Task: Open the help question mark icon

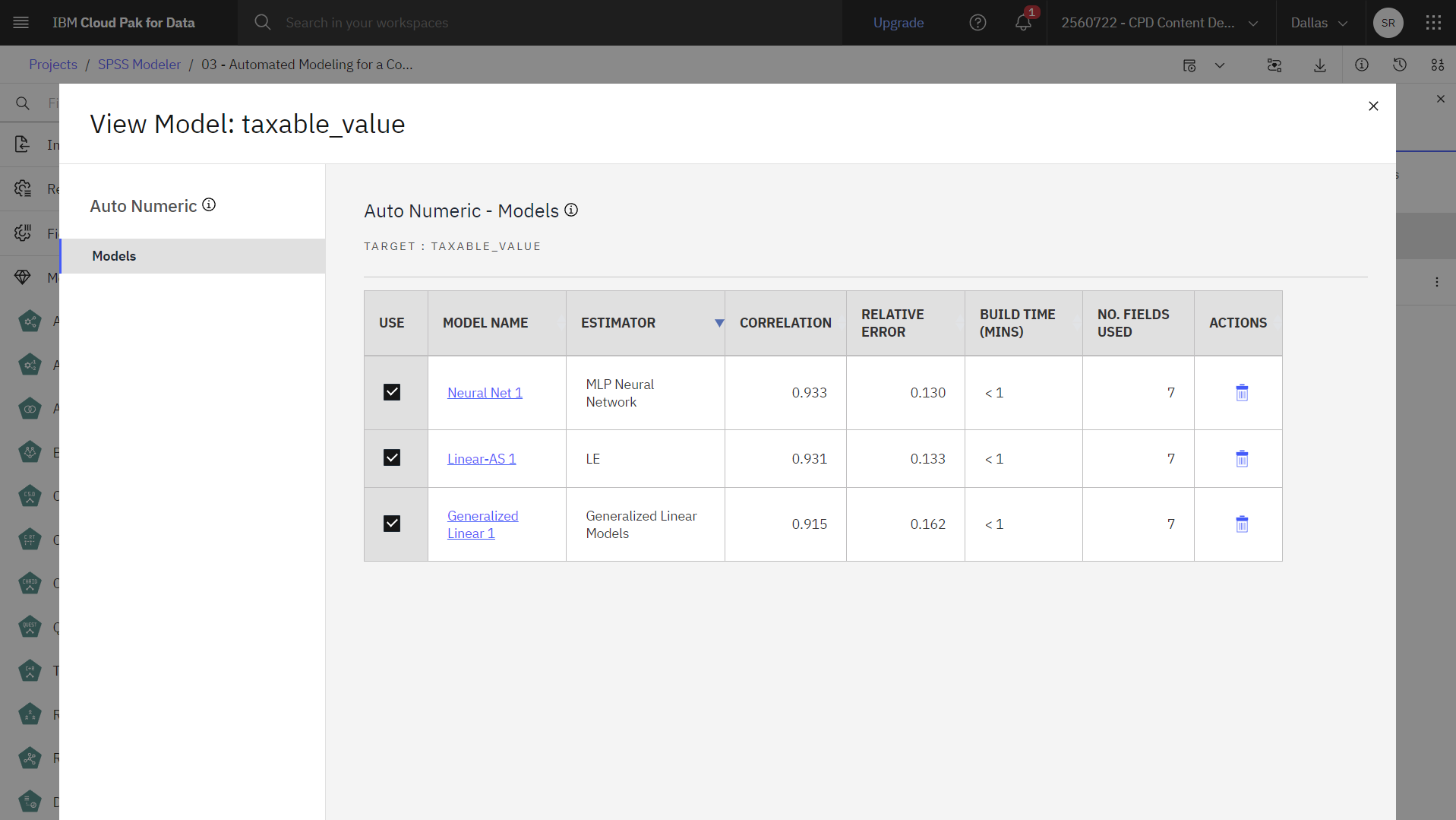Action: [978, 23]
